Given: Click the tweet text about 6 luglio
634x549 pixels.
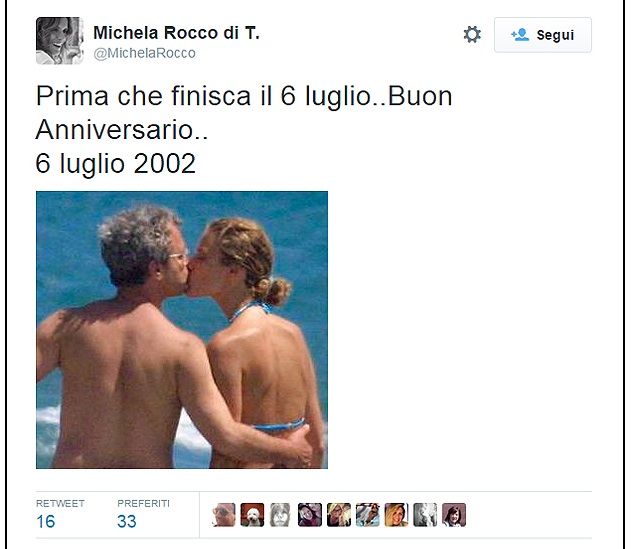Looking at the screenshot, I should coord(244,129).
